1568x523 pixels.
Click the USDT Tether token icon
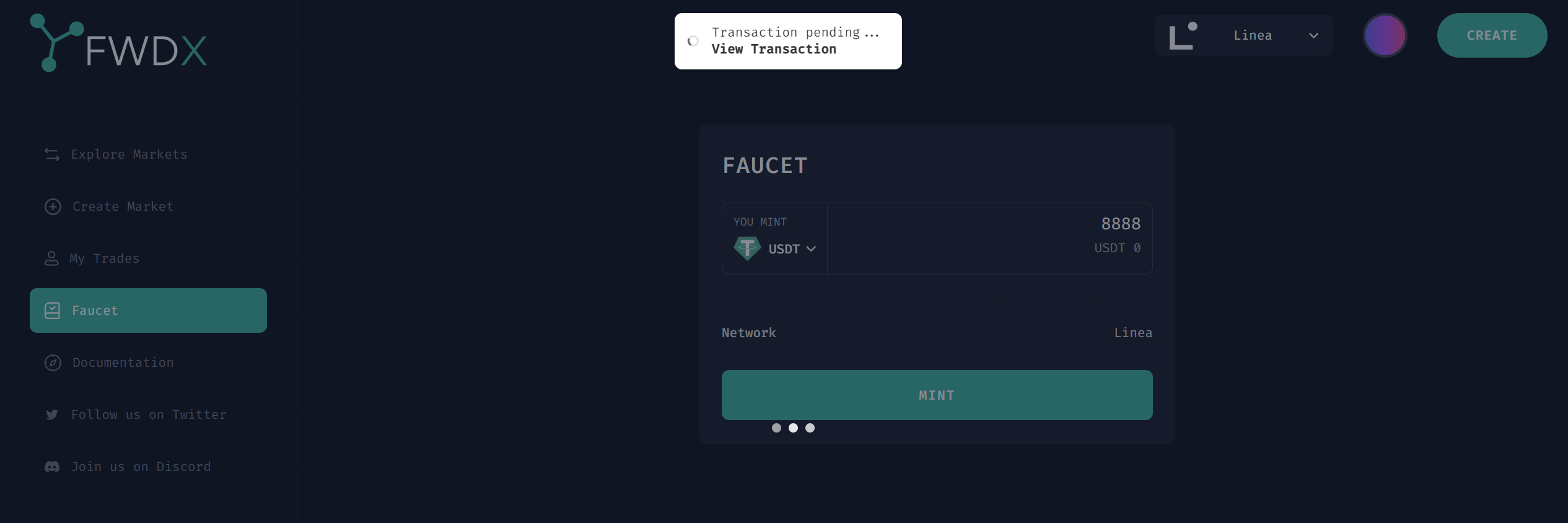(748, 248)
